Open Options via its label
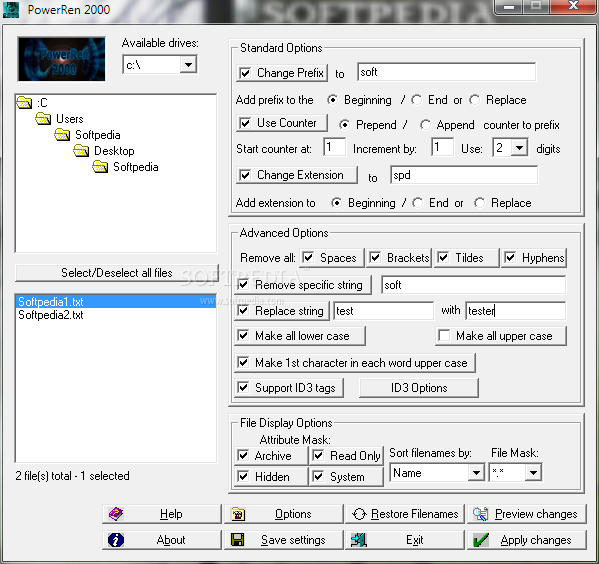 point(293,514)
